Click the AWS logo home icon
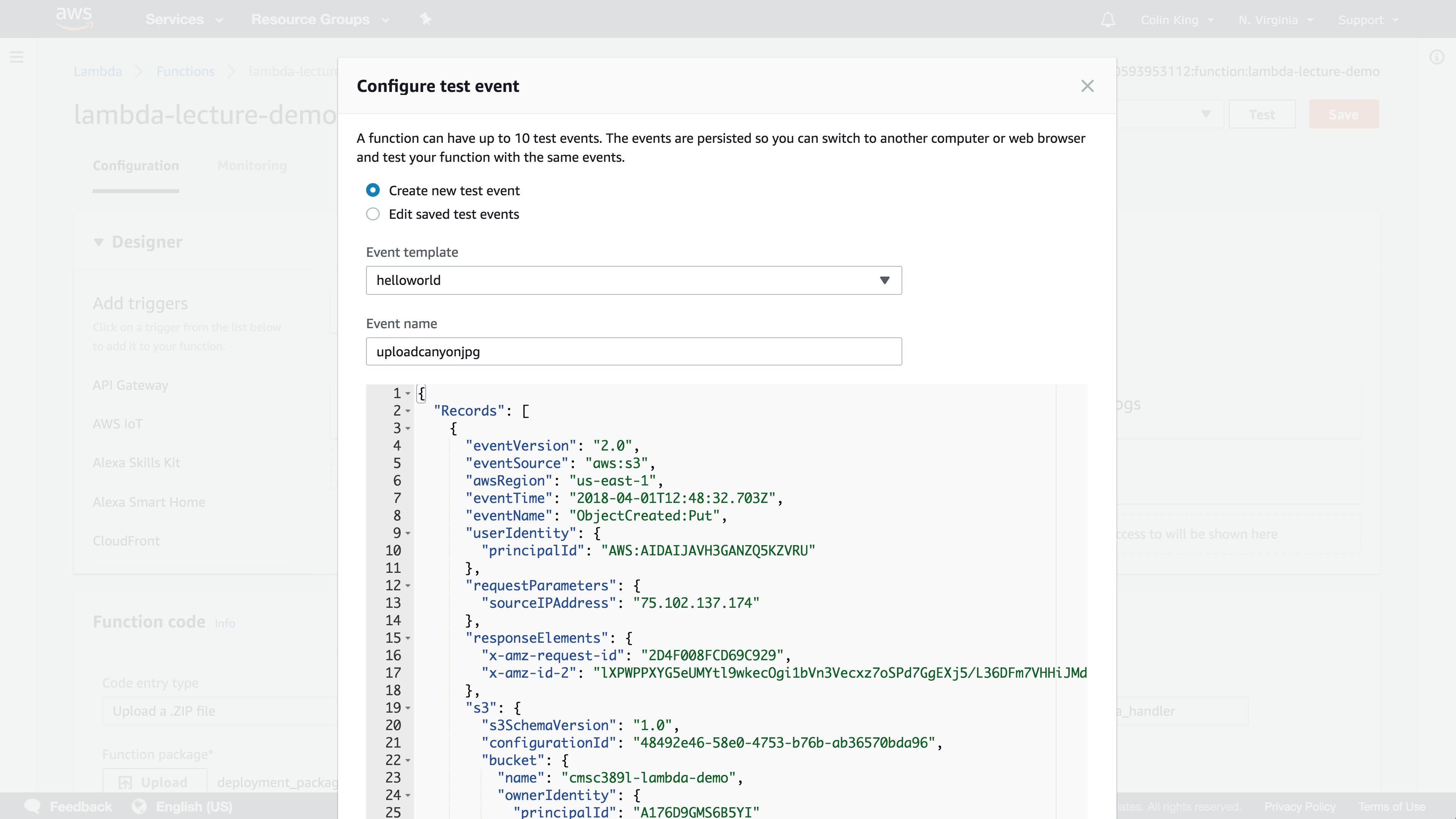 (74, 18)
